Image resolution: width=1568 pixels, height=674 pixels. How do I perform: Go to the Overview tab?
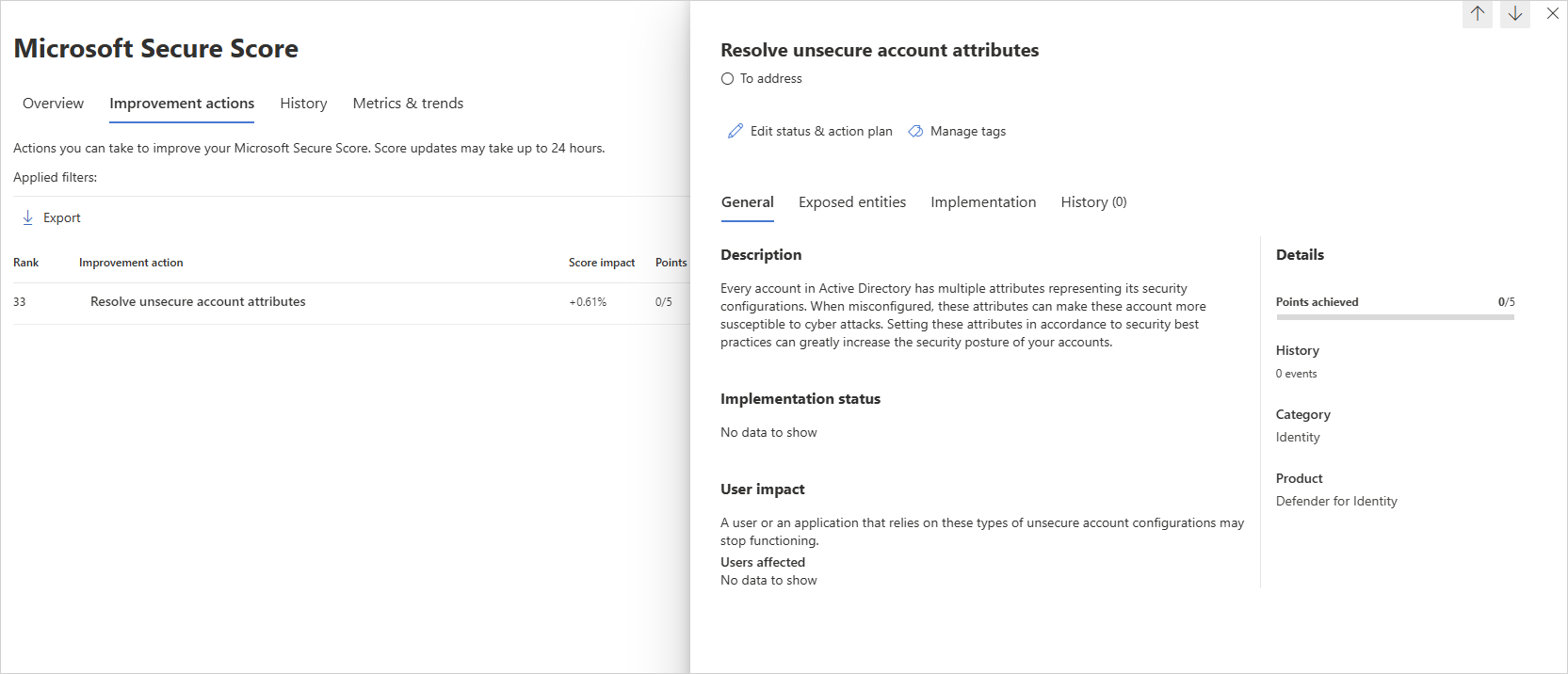click(x=53, y=104)
